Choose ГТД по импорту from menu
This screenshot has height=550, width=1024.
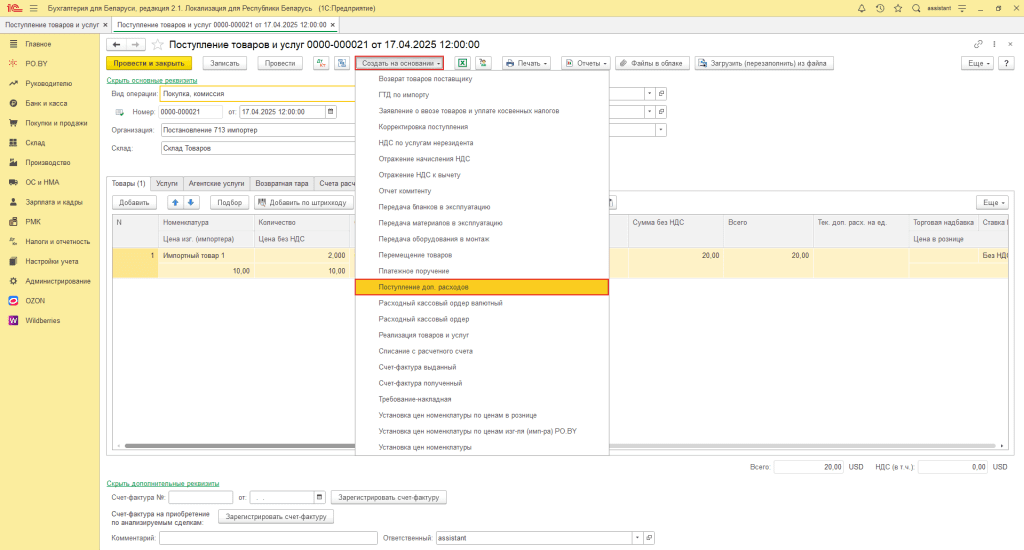point(482,95)
